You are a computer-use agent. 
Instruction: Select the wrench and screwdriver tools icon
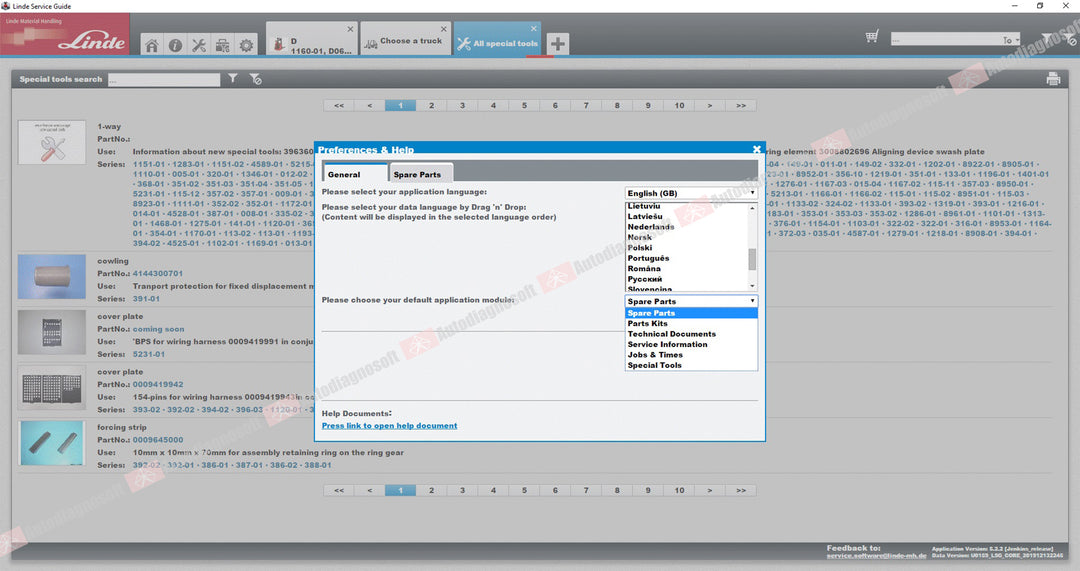[199, 45]
